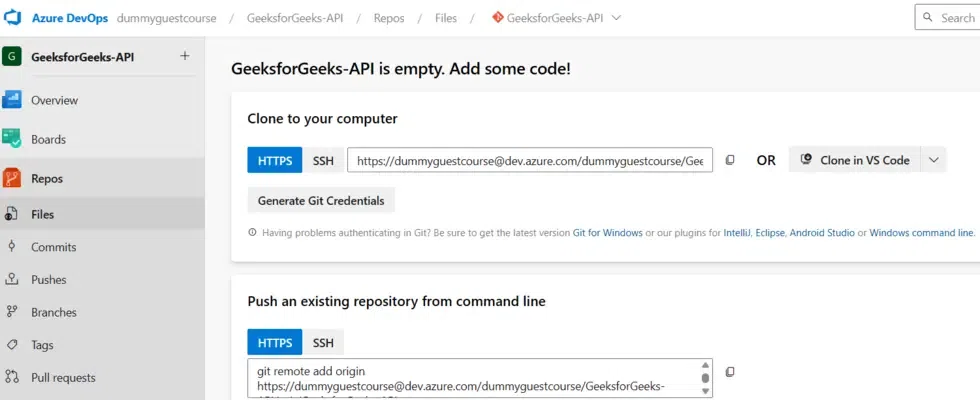Go to Pull requests in the sidebar
This screenshot has width=980, height=400.
tap(63, 378)
